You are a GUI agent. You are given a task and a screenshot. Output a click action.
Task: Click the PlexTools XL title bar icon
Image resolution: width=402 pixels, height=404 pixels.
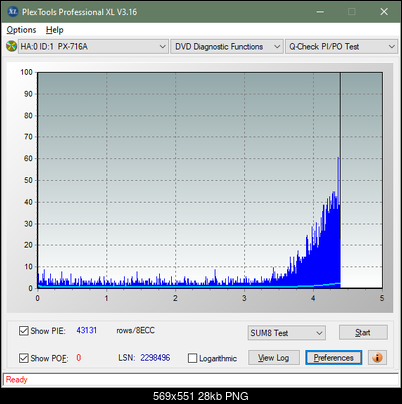coord(12,12)
